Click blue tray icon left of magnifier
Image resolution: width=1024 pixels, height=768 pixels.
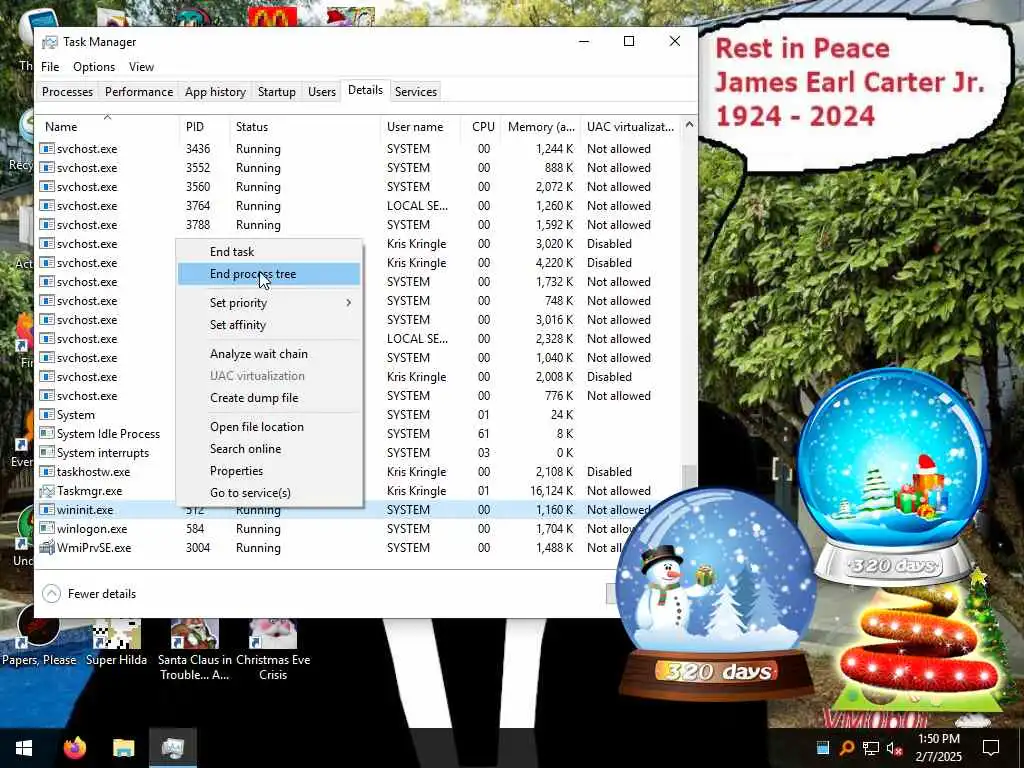[x=823, y=748]
